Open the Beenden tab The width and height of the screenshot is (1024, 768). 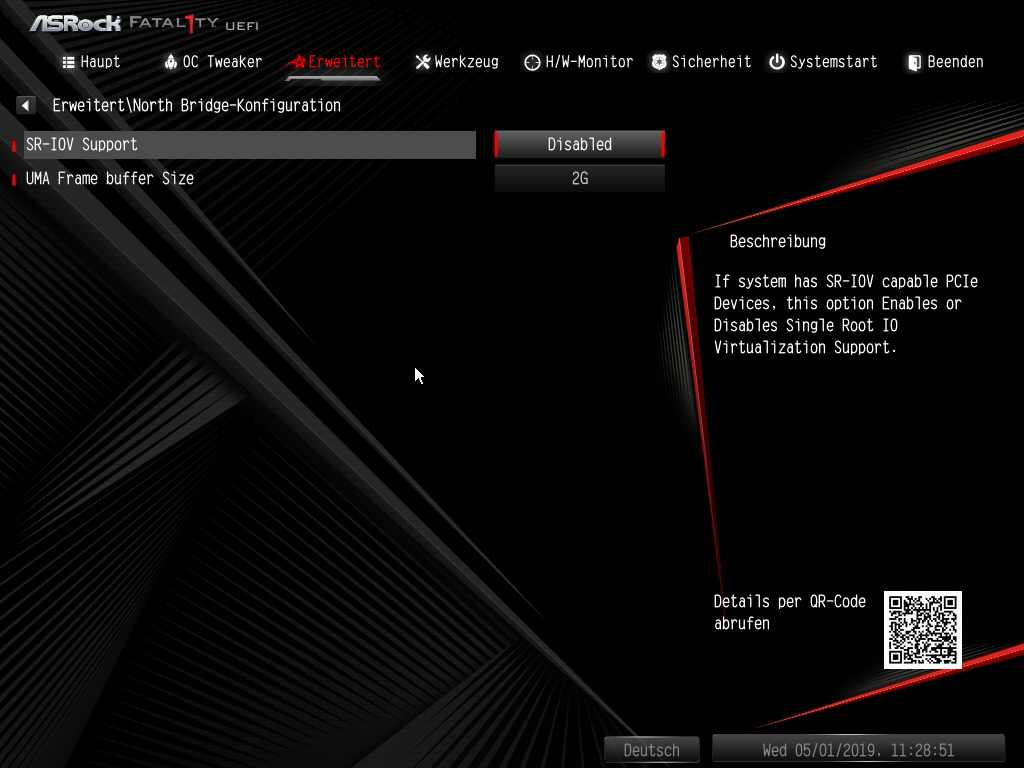pos(945,62)
